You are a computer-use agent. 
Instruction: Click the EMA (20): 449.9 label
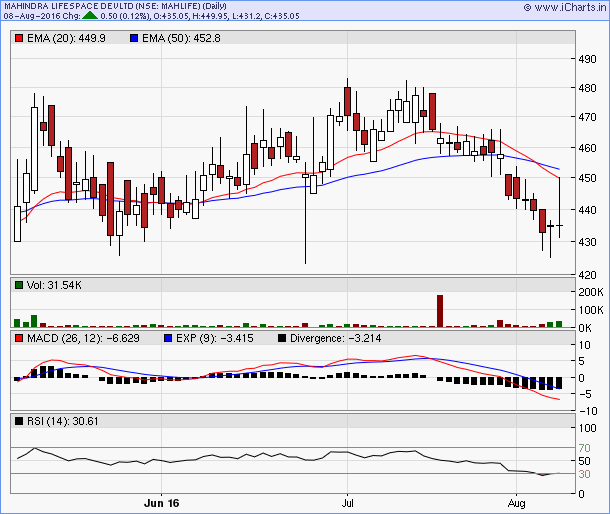tap(66, 38)
